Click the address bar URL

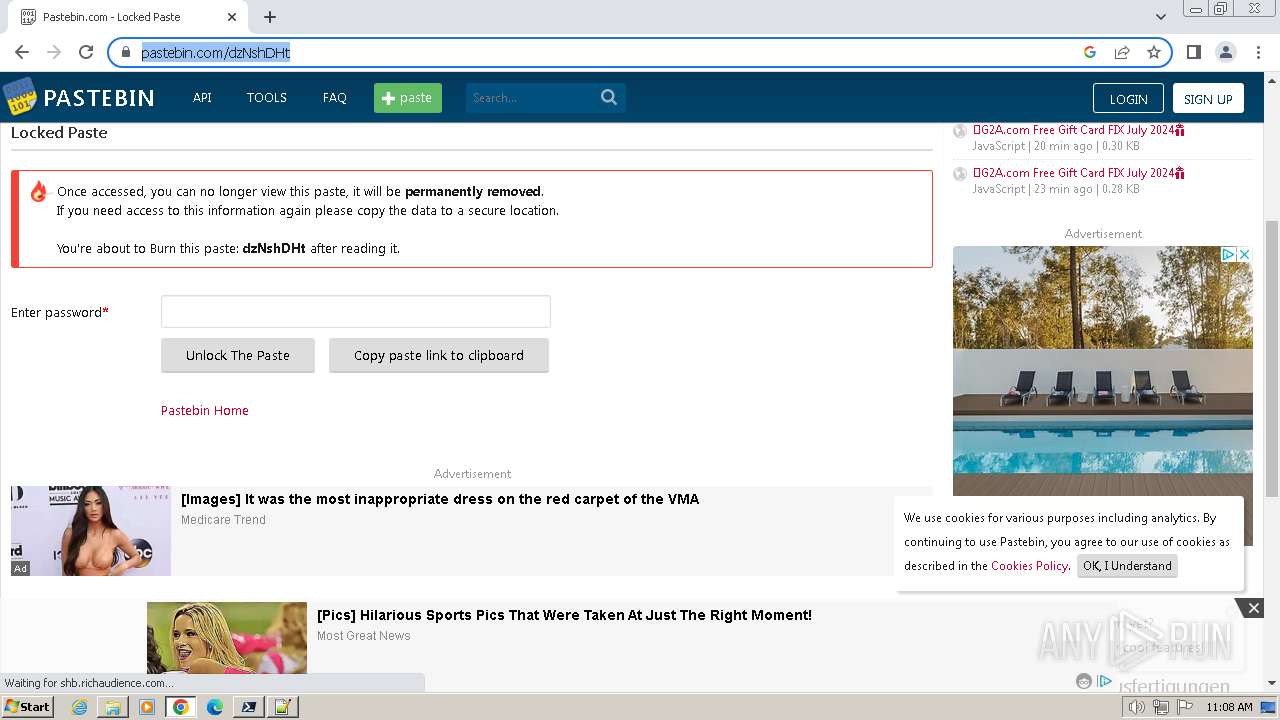click(215, 52)
